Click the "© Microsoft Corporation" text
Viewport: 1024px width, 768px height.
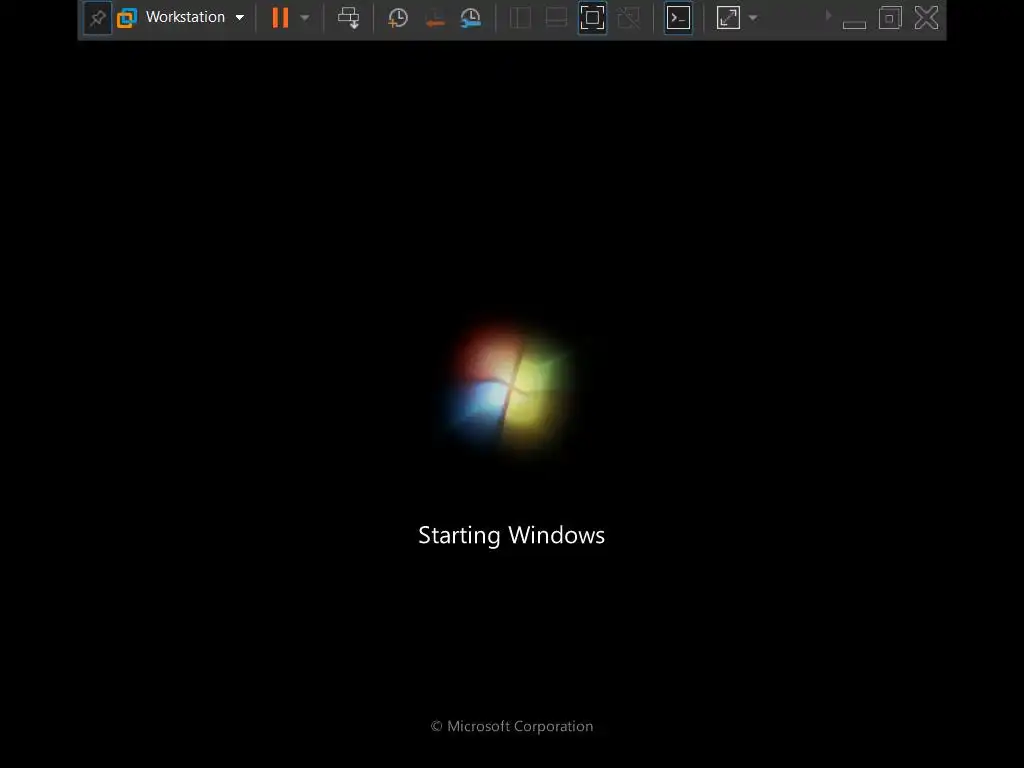click(512, 726)
